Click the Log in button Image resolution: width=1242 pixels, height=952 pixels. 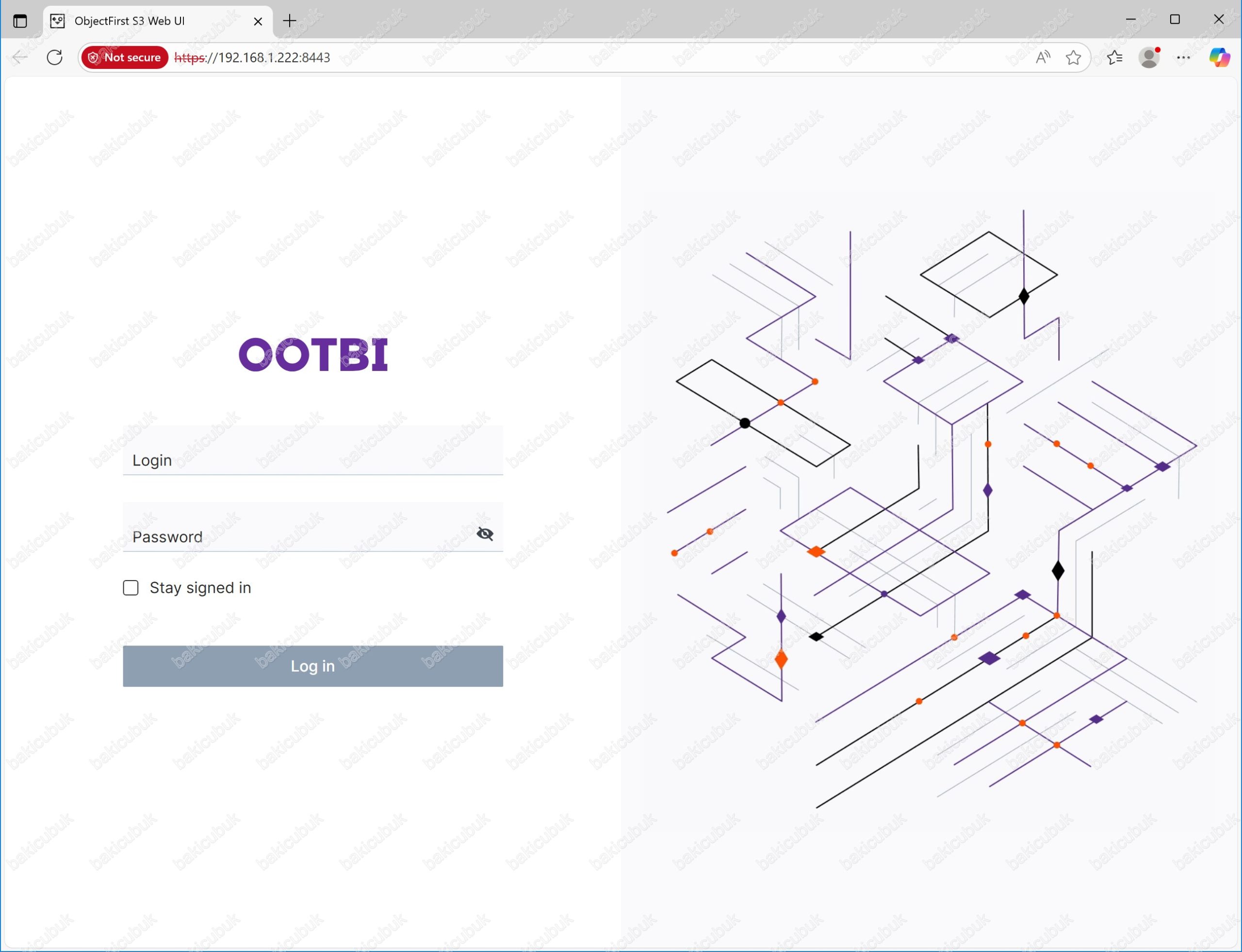point(313,666)
